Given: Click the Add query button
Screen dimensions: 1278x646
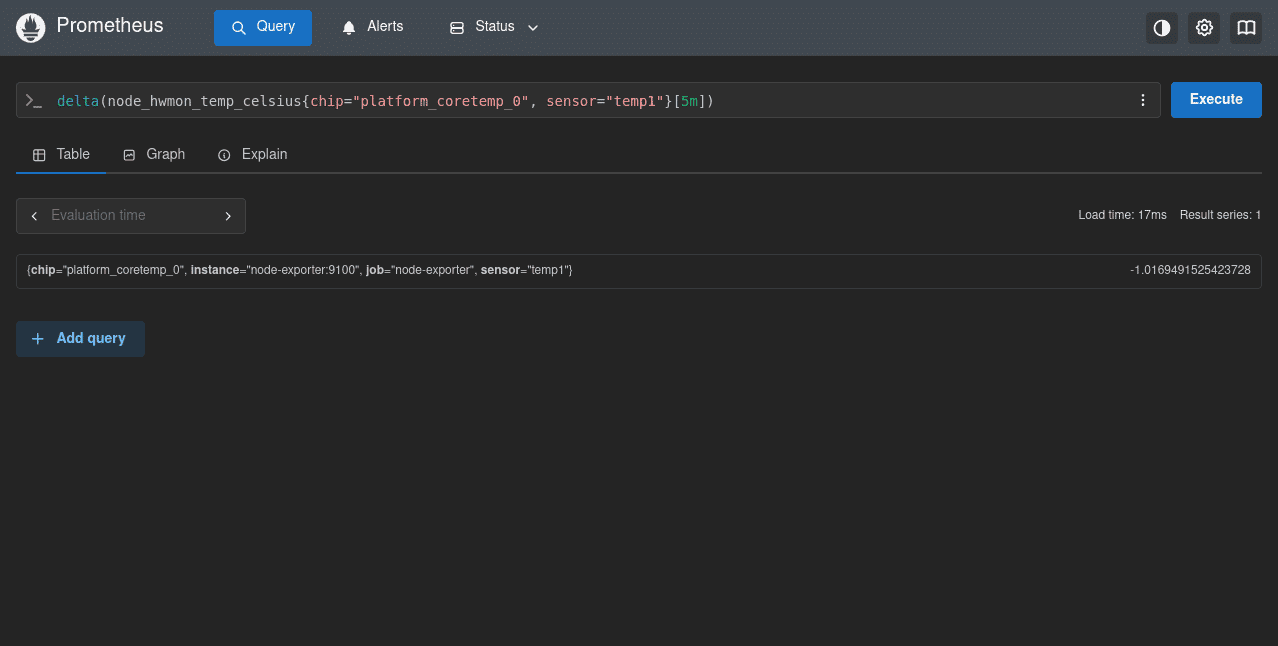Looking at the screenshot, I should [x=80, y=339].
